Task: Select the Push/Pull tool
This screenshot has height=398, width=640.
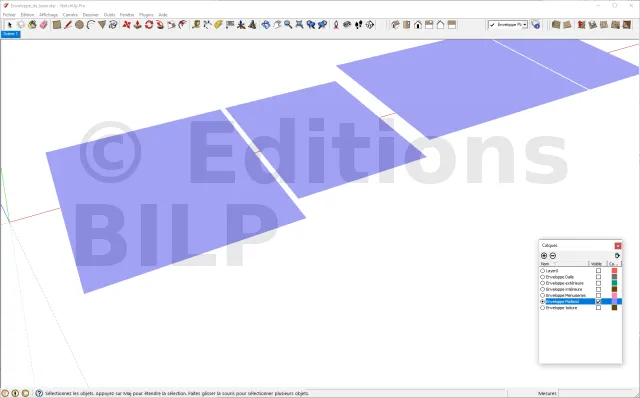Action: click(x=138, y=25)
